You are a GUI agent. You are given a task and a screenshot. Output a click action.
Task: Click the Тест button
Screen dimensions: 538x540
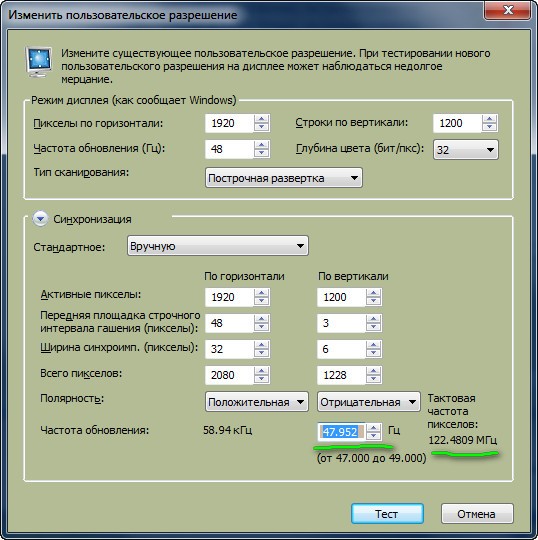tap(387, 513)
